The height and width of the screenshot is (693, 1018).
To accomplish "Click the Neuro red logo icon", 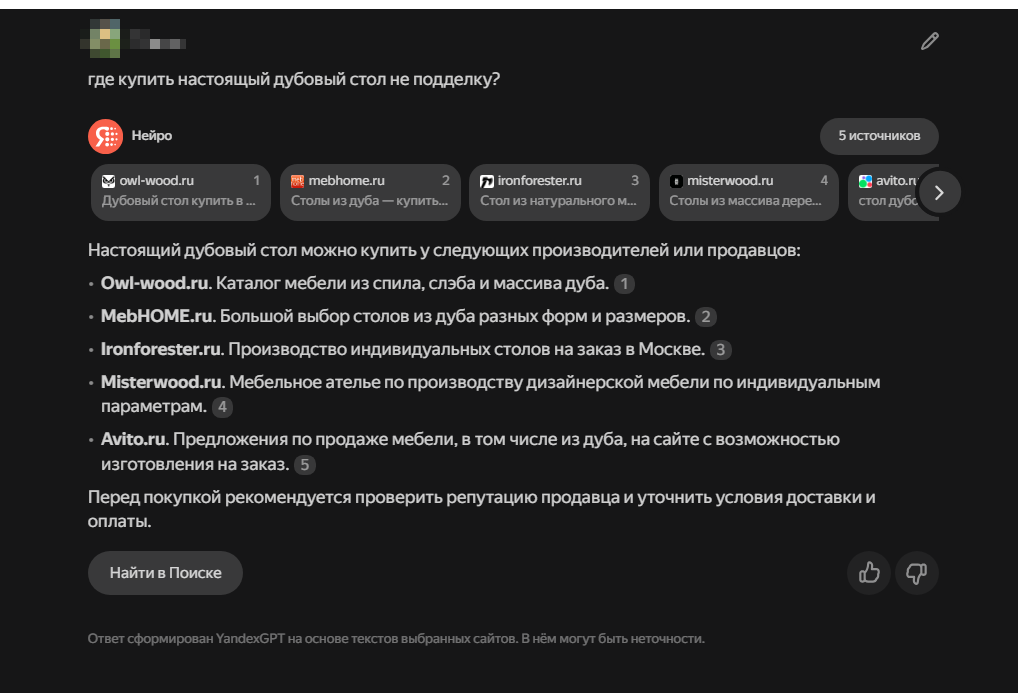I will pos(105,136).
